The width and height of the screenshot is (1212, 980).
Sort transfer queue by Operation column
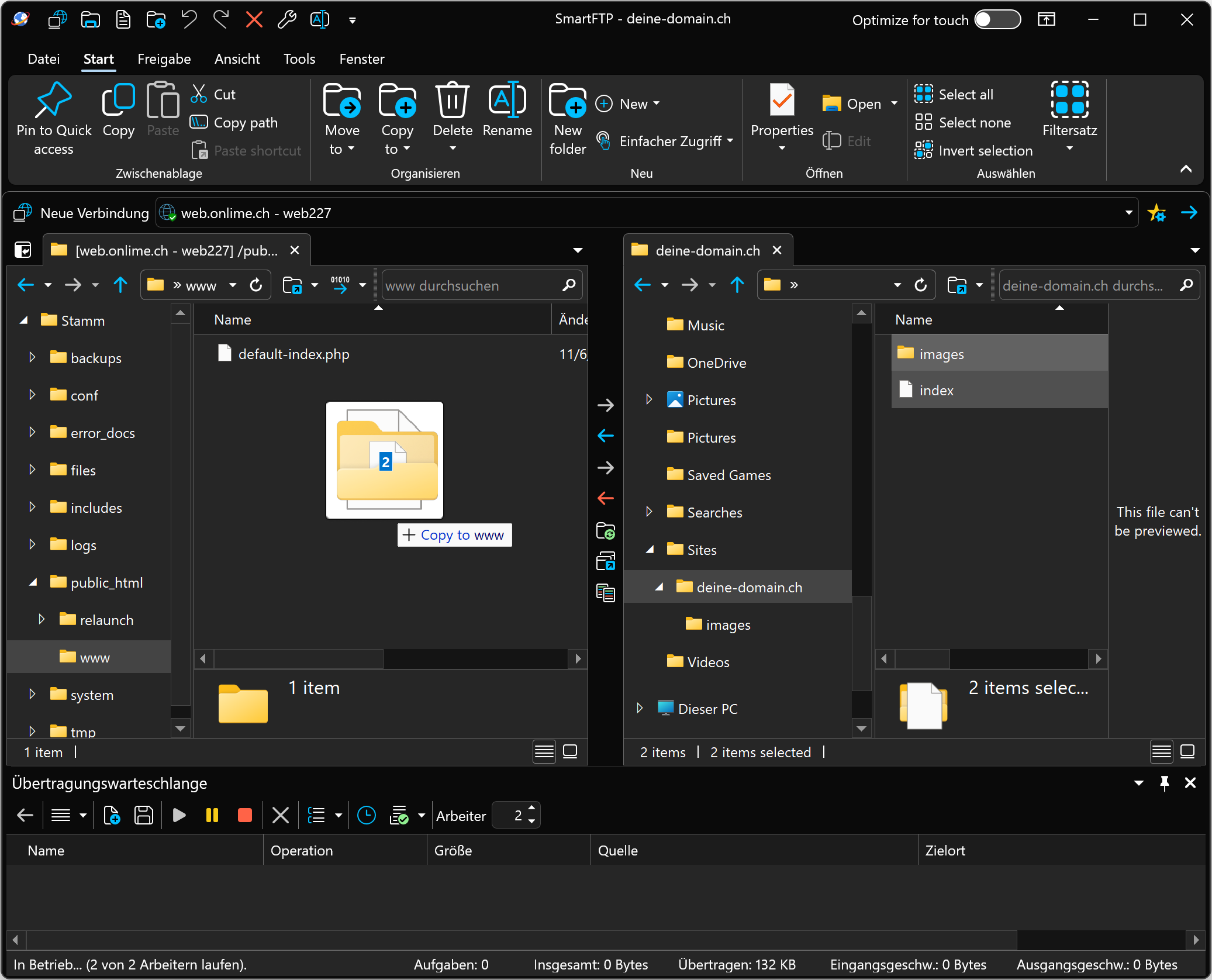tap(345, 850)
